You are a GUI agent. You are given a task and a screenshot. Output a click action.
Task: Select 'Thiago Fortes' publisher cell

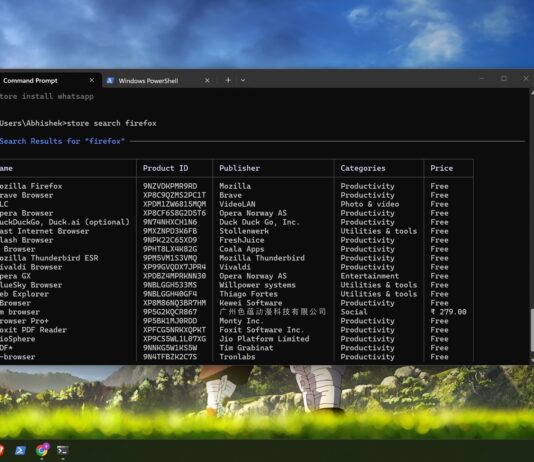tap(248, 294)
